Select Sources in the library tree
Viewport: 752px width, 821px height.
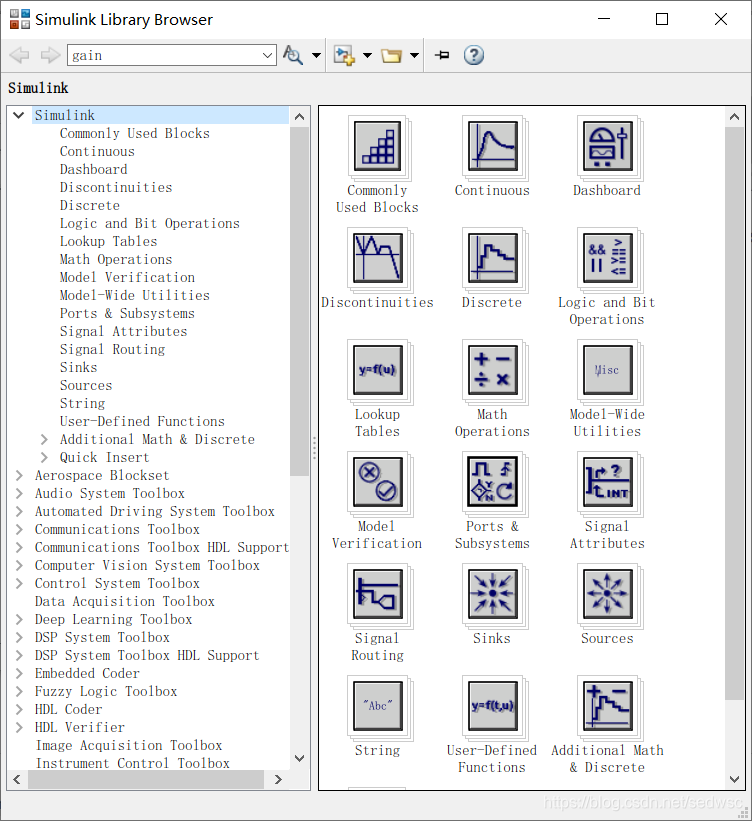86,385
